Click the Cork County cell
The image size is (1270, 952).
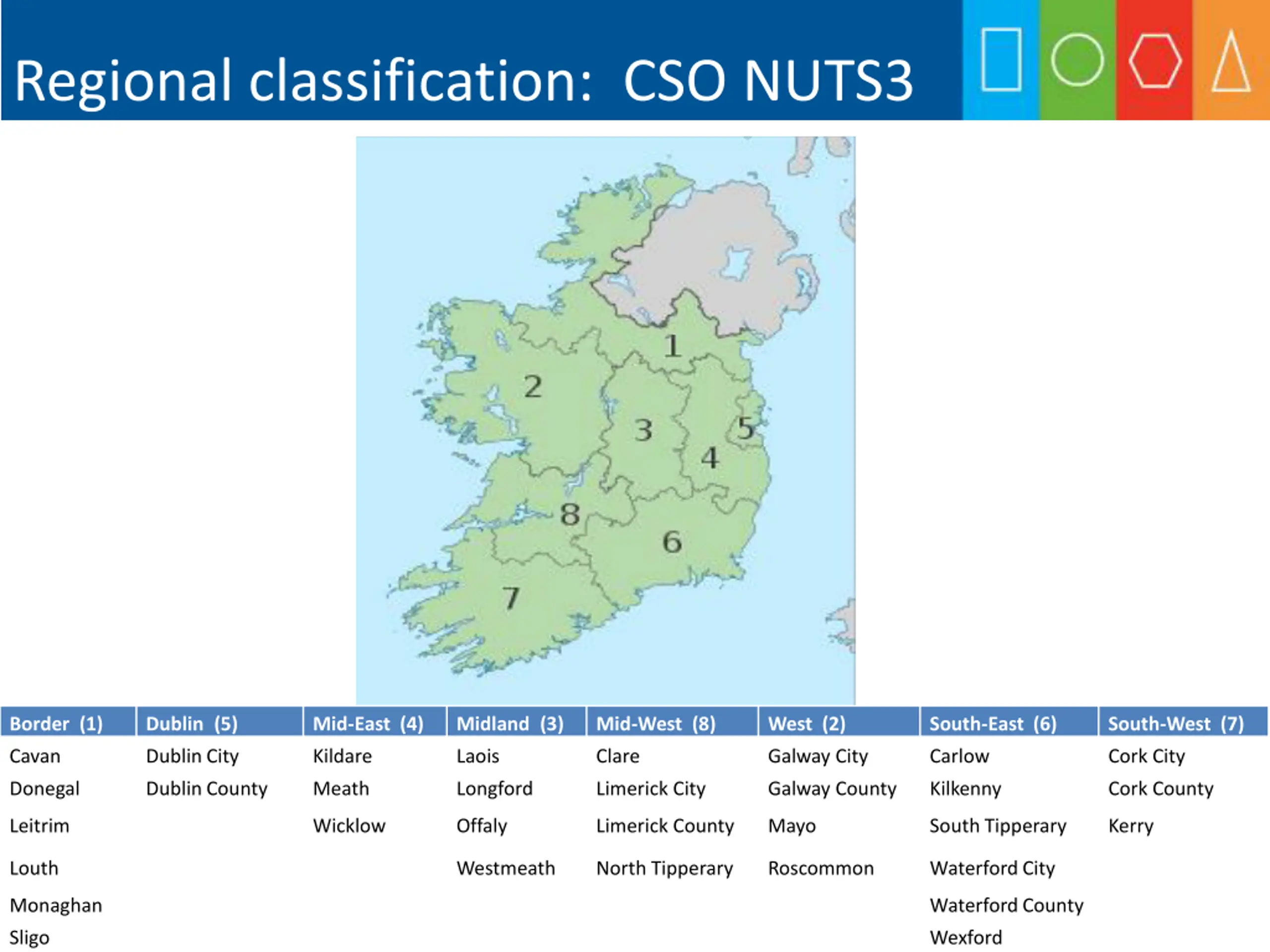click(1161, 789)
